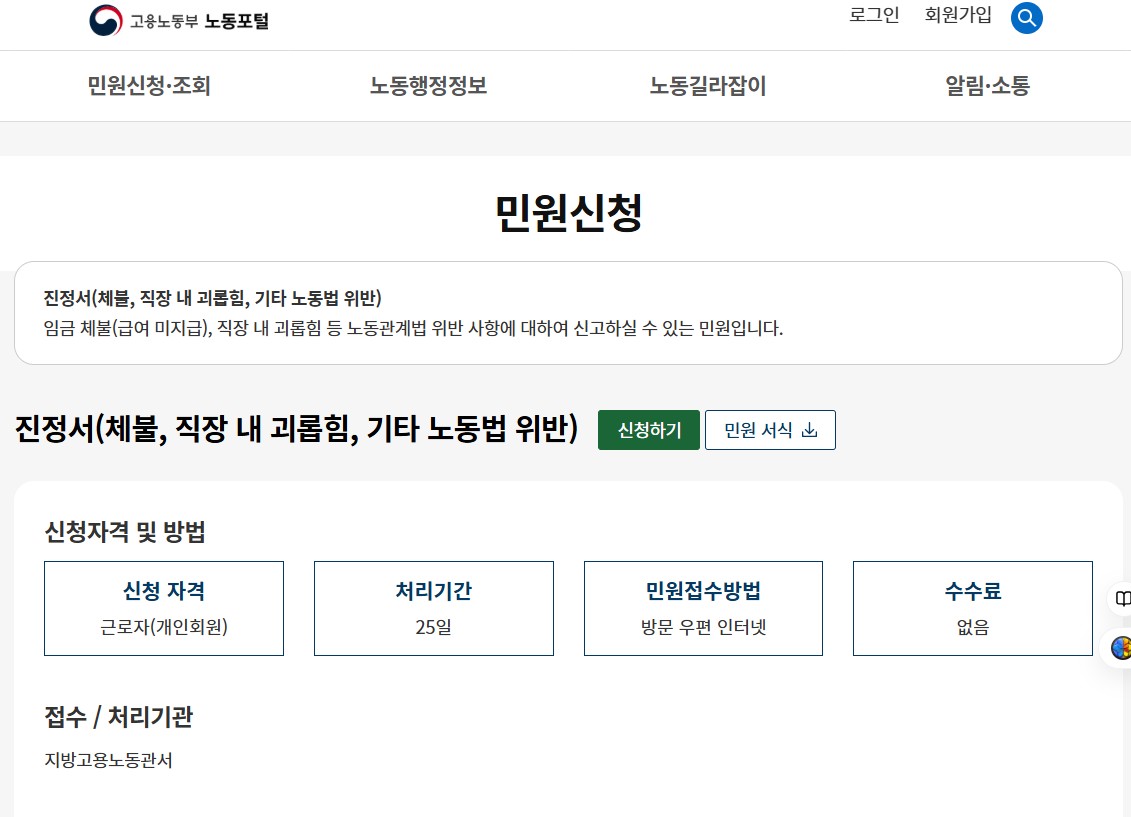
Task: Click the 민원접수방법 card
Action: 703,608
